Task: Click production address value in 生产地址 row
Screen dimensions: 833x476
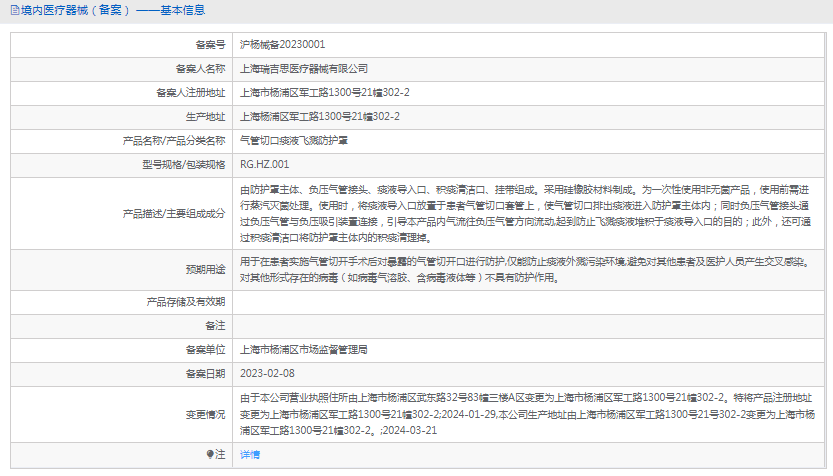Action: pos(320,116)
